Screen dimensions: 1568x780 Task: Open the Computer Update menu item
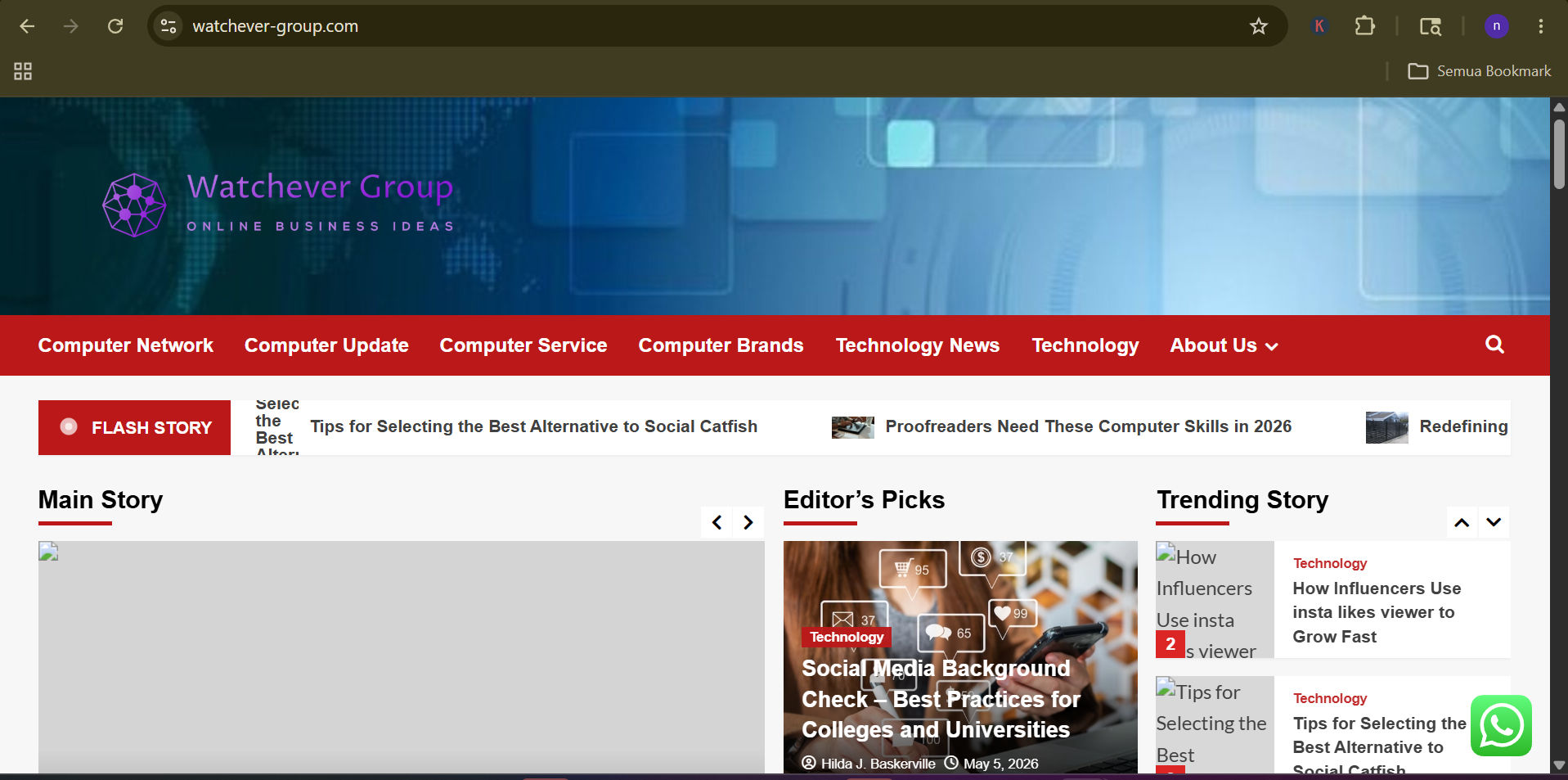tap(326, 345)
